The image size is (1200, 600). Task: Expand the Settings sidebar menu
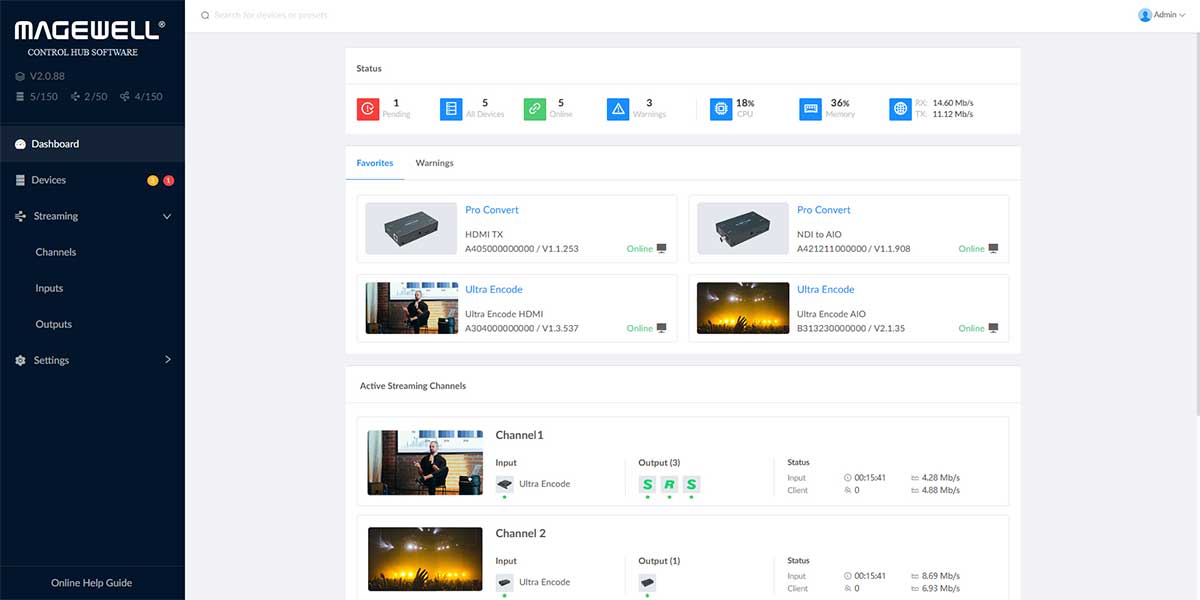click(167, 360)
